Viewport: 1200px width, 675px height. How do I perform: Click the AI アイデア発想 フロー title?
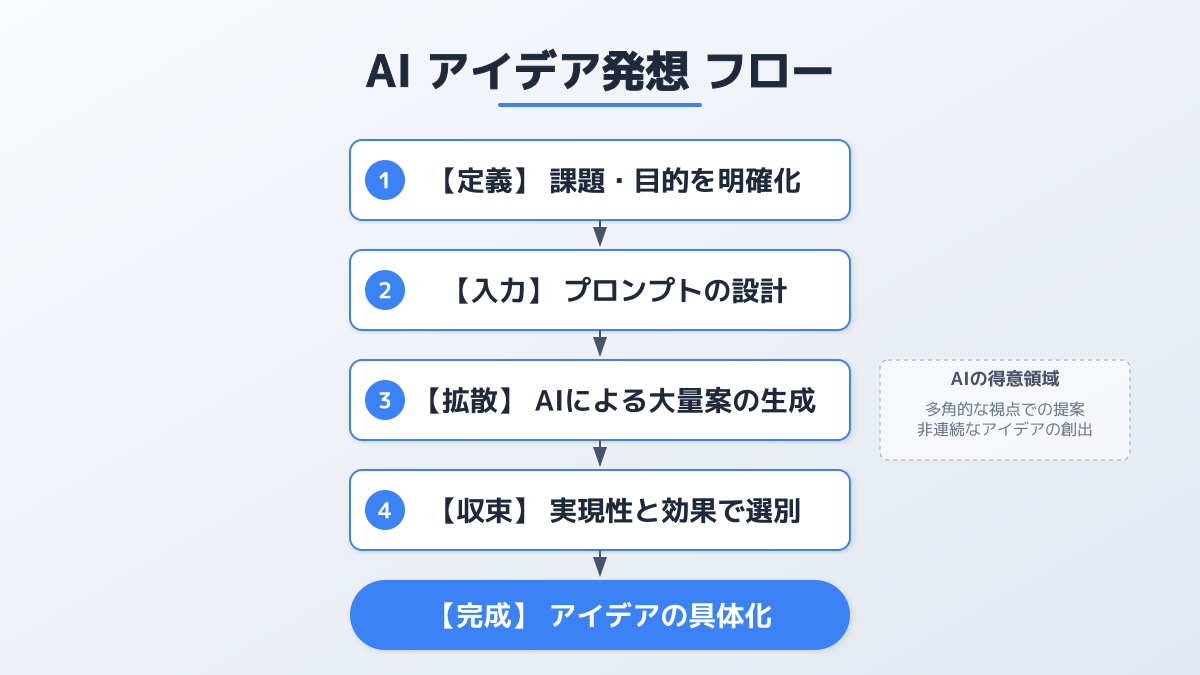pos(599,72)
